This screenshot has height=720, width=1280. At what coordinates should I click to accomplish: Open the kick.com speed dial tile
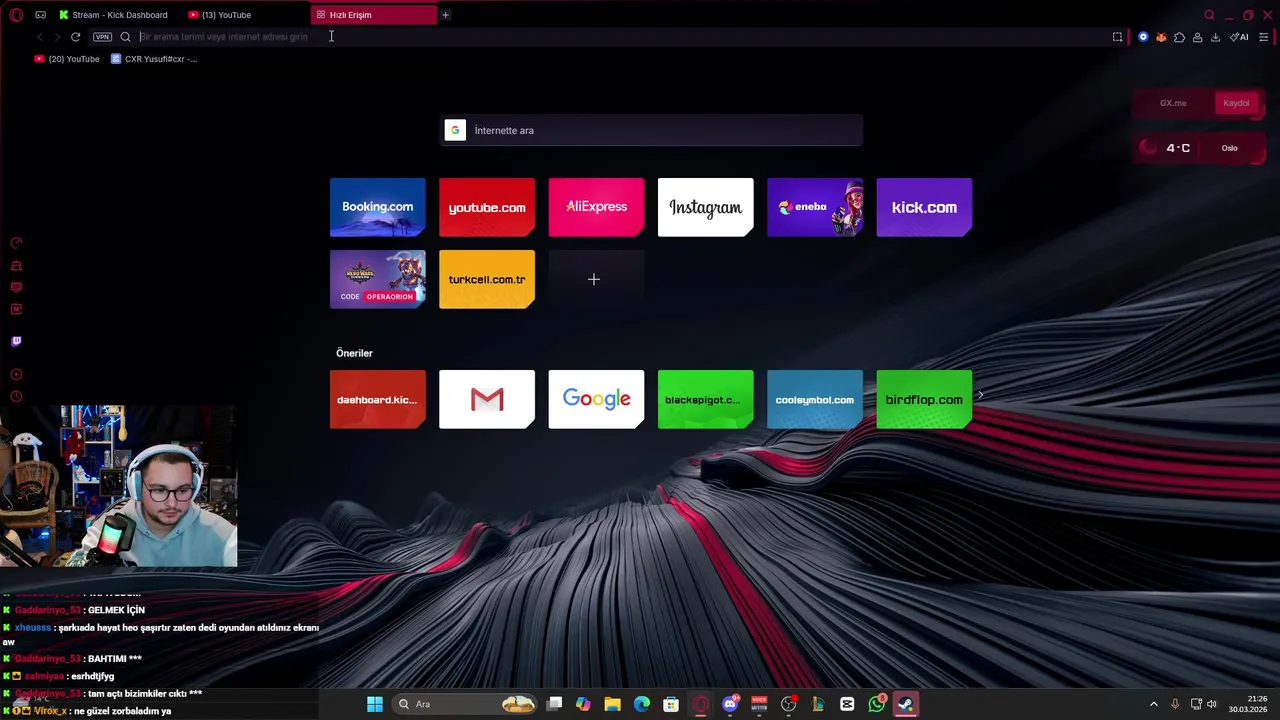click(x=924, y=207)
